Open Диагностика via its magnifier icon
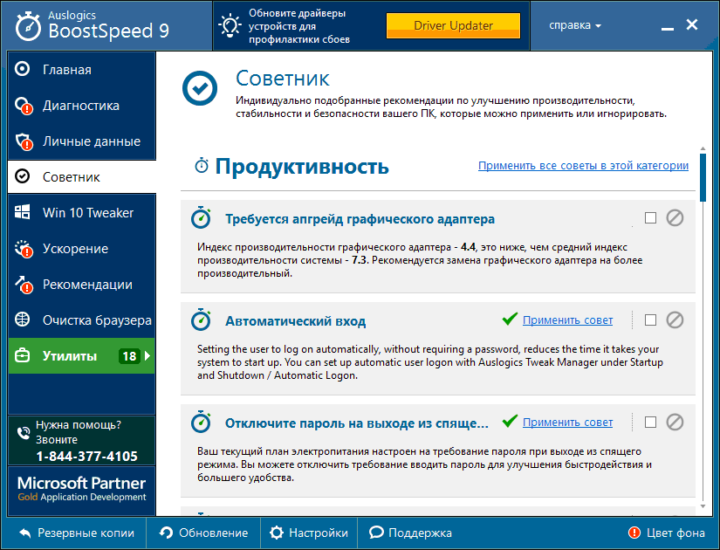 (x=23, y=106)
